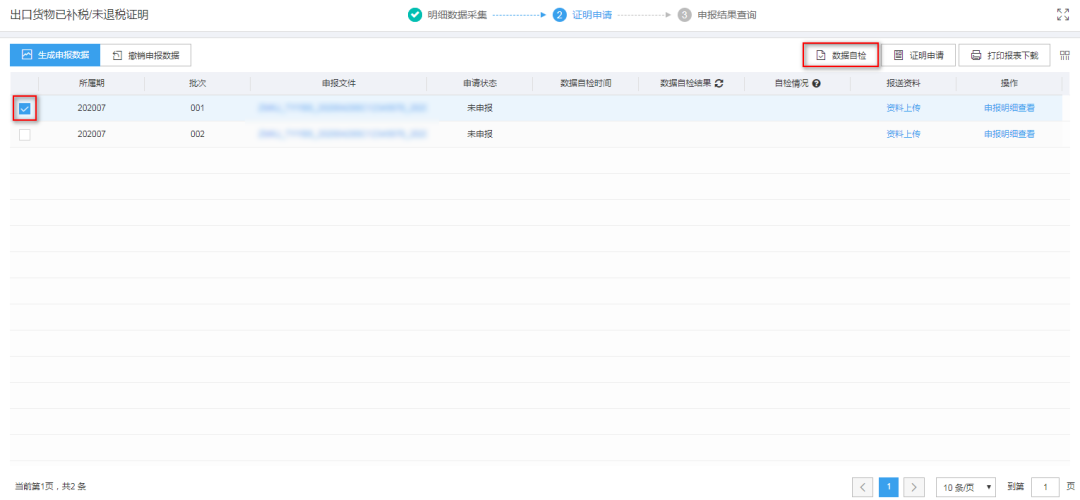Switch to 明细数据采集 step
1080x500 pixels.
tap(447, 14)
